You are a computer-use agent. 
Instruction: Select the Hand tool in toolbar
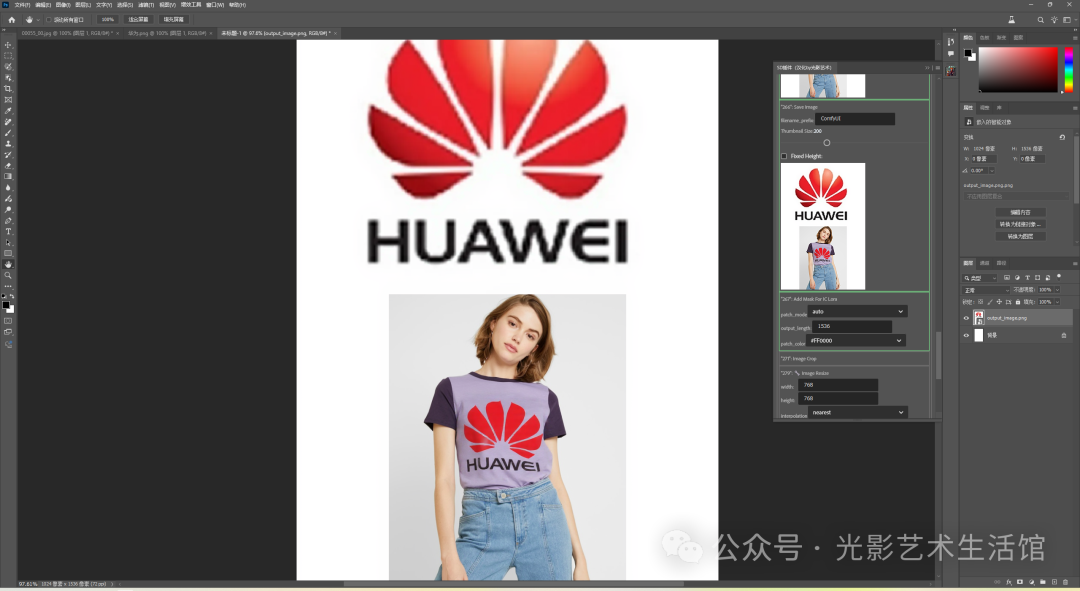coord(8,265)
